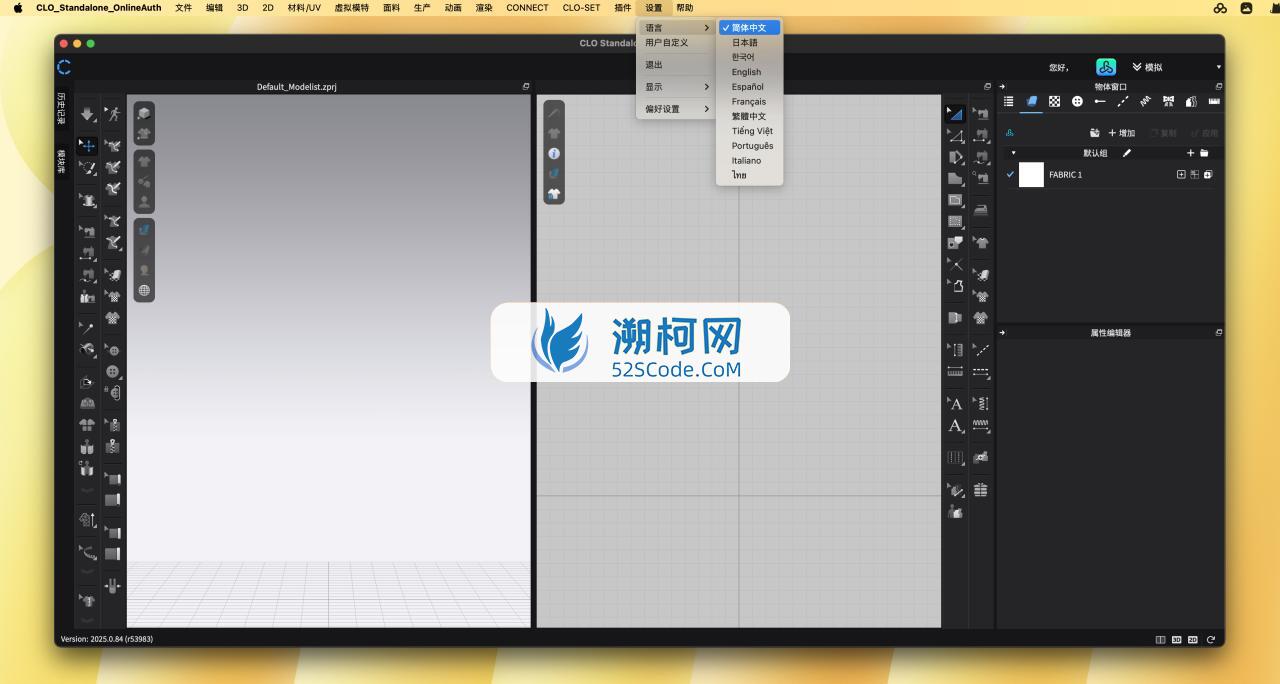Select the Transform Pattern tool in 2D toolbar
The height and width of the screenshot is (684, 1280).
tap(956, 114)
